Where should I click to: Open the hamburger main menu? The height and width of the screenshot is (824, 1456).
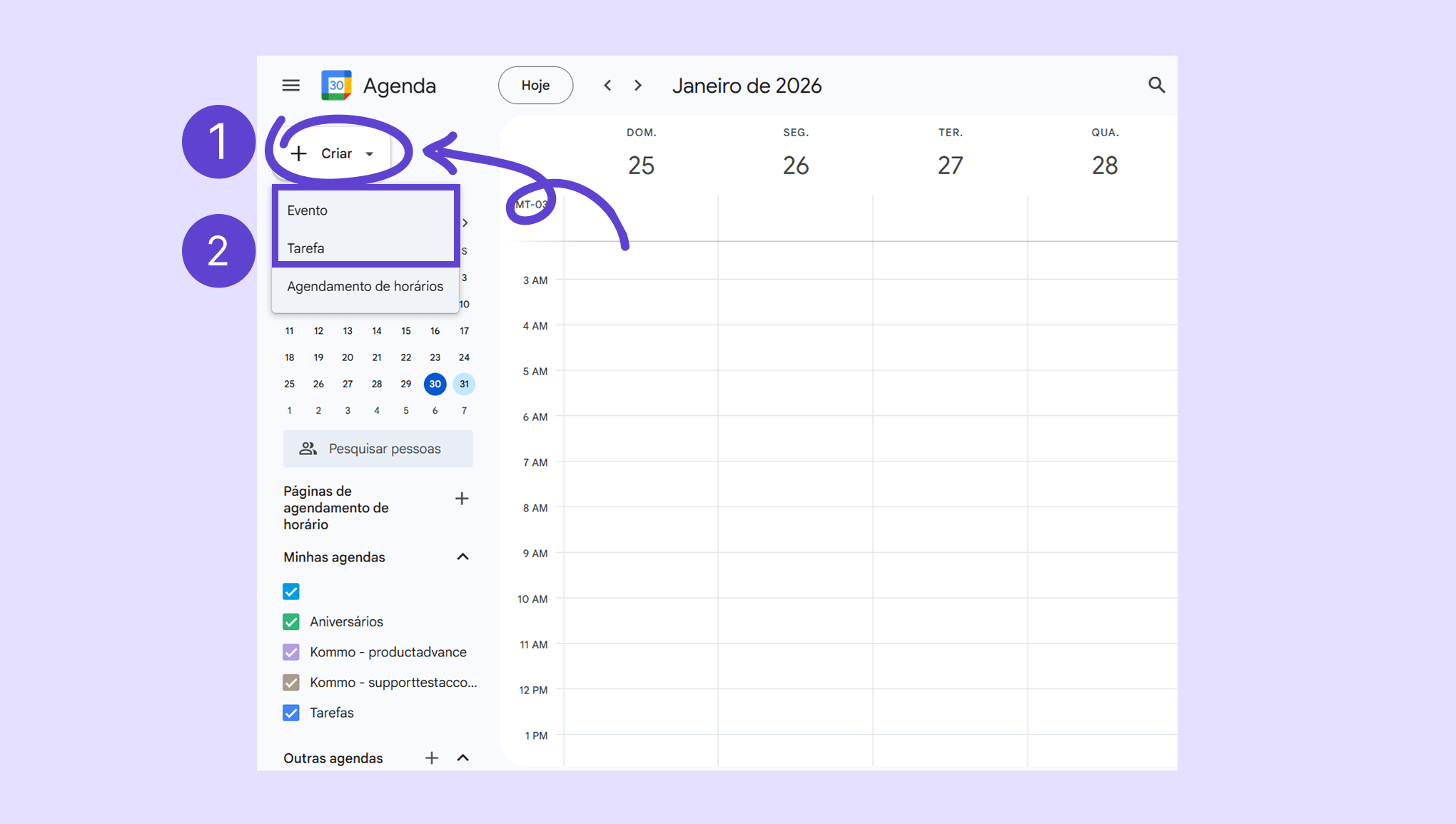click(290, 86)
